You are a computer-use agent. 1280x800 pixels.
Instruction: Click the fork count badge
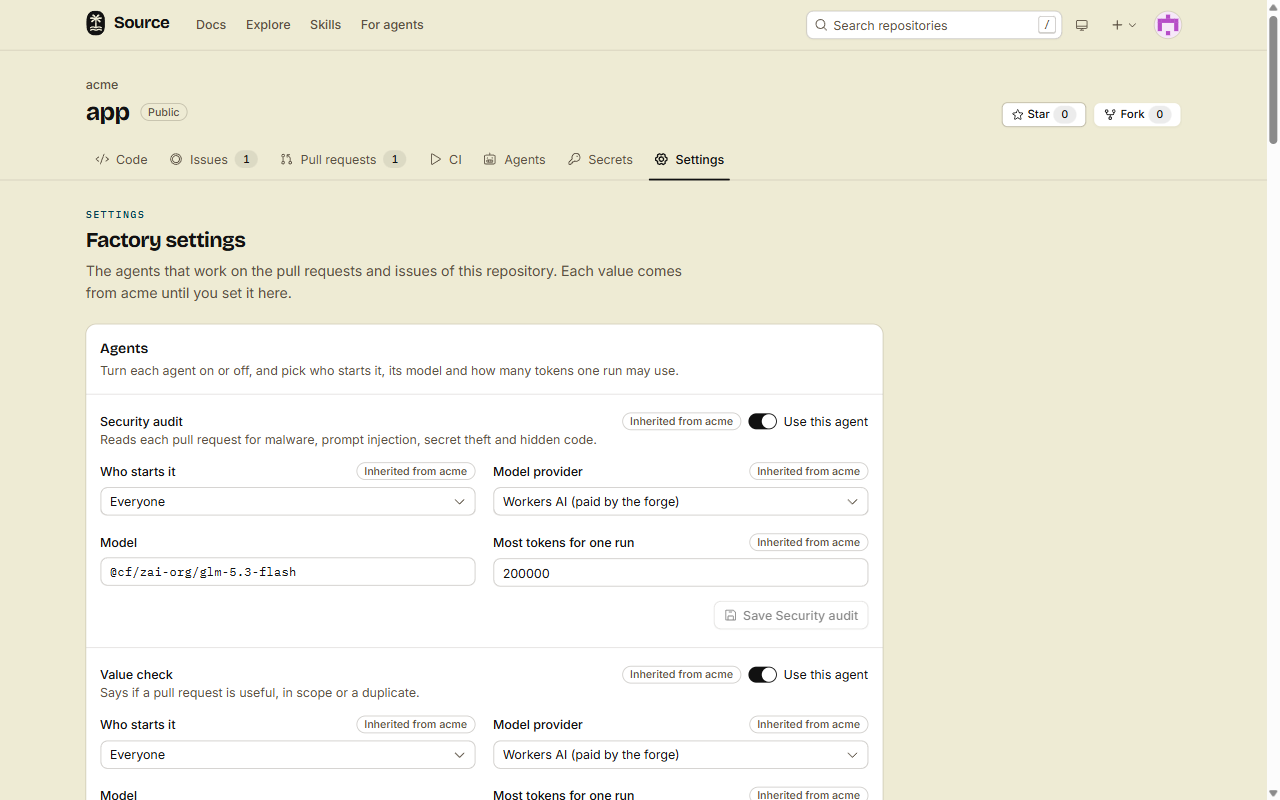tap(1160, 115)
